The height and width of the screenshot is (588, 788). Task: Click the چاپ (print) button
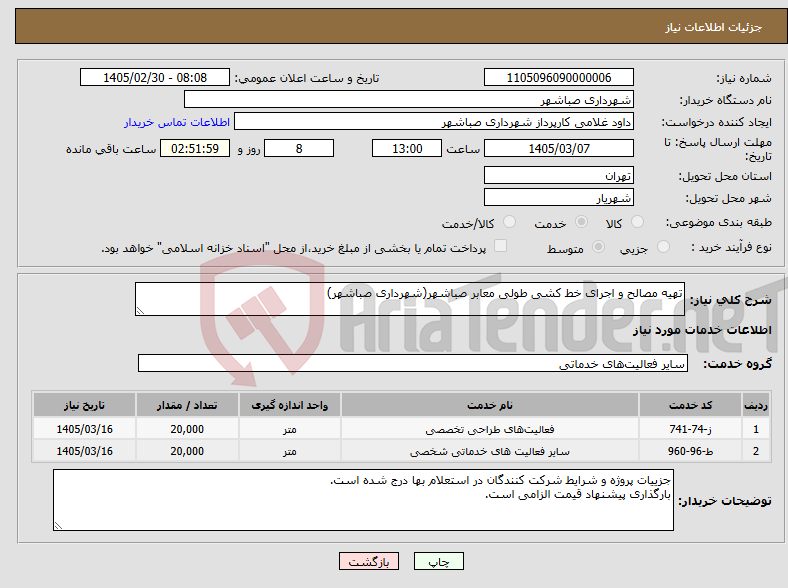(x=438, y=561)
